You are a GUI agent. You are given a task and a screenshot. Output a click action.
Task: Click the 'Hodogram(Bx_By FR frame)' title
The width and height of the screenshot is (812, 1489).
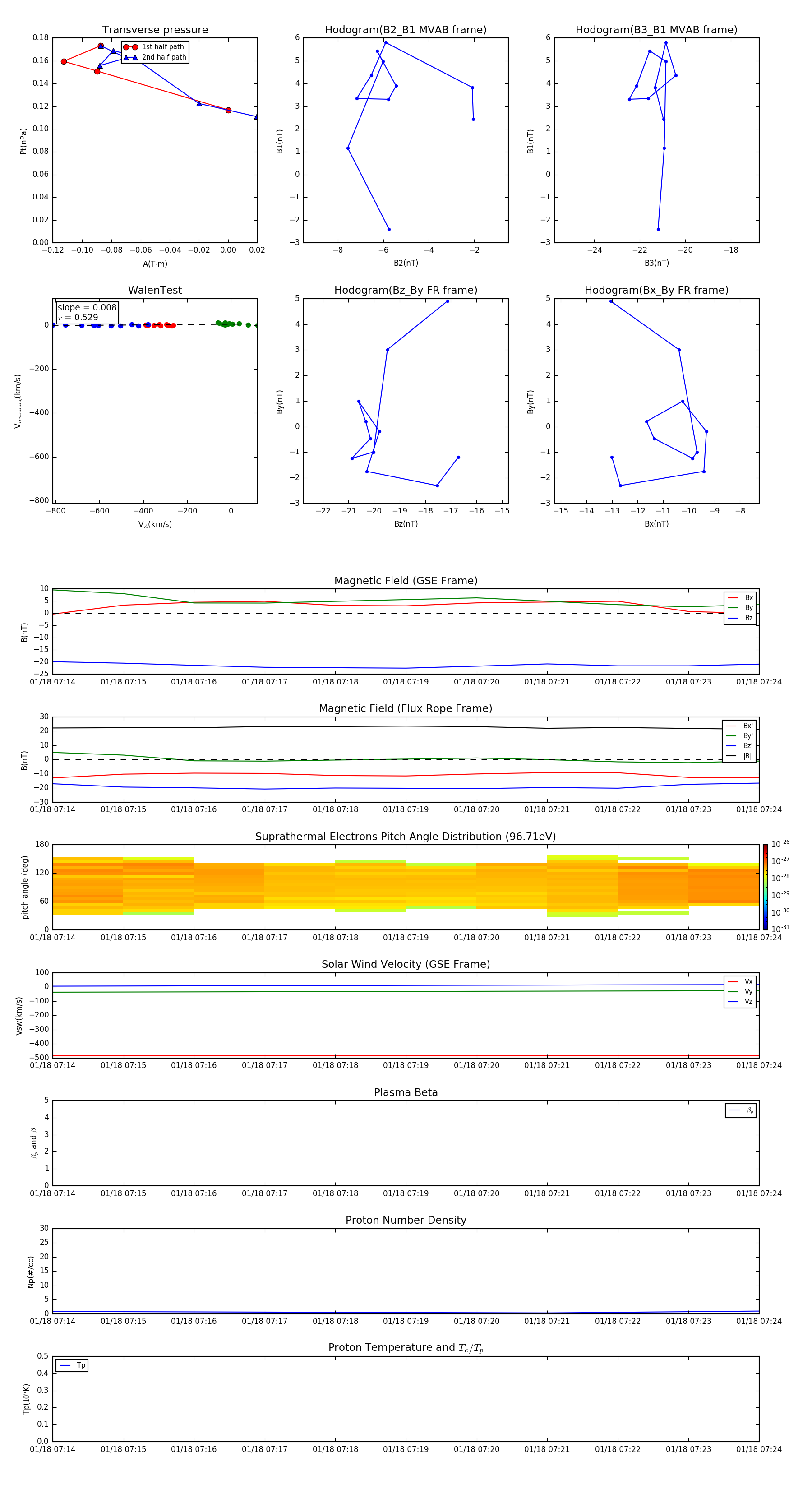tap(656, 290)
